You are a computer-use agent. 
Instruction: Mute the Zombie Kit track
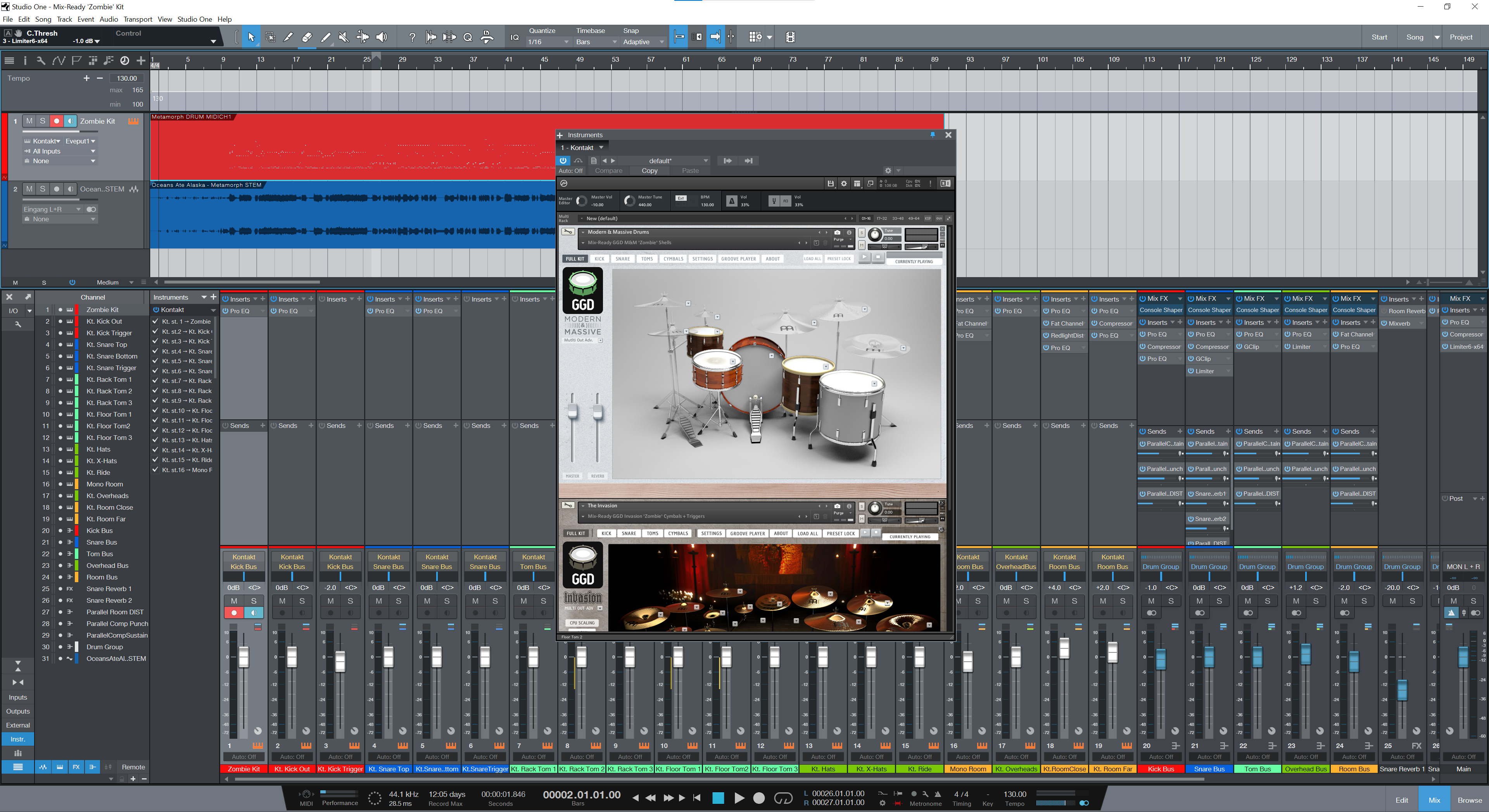tap(29, 121)
